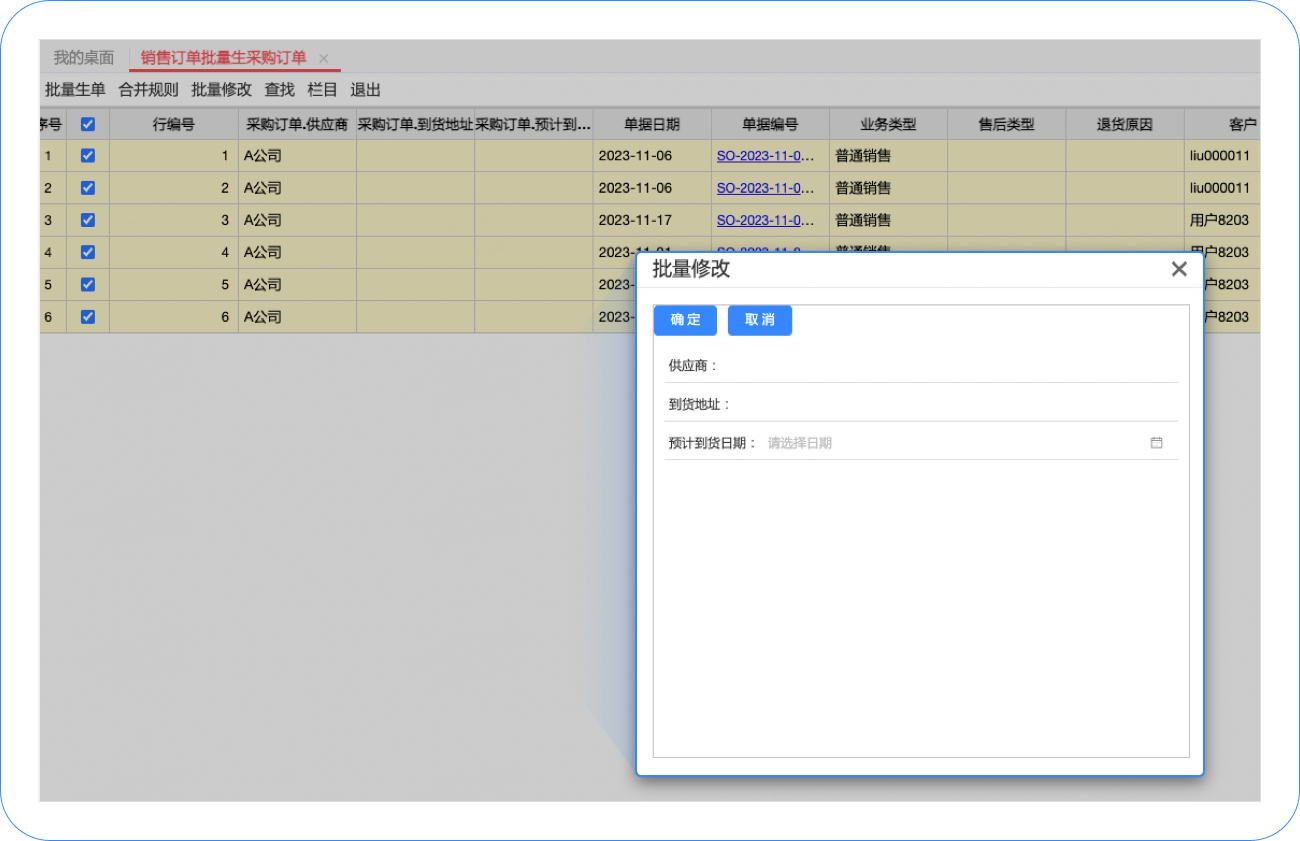Click 栏目 in the toolbar
This screenshot has width=1300, height=841.
(x=322, y=90)
